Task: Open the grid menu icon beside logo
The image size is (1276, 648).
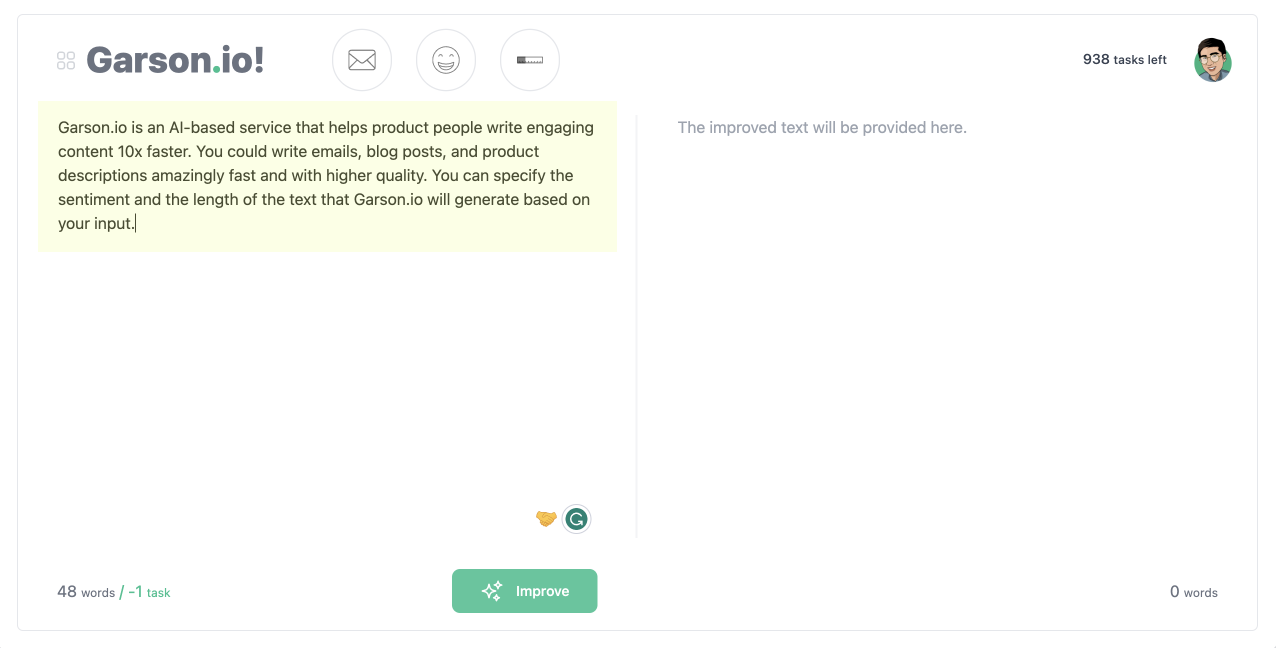Action: click(x=66, y=61)
